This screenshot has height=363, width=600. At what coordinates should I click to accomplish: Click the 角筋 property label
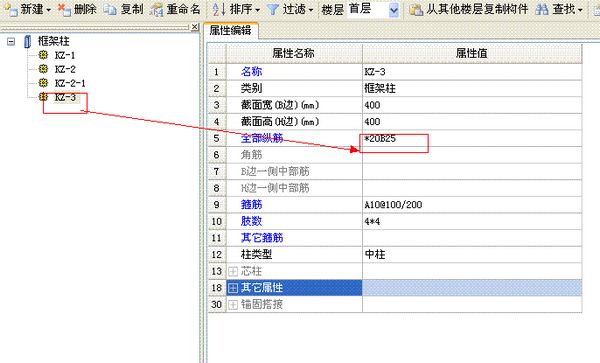(251, 155)
